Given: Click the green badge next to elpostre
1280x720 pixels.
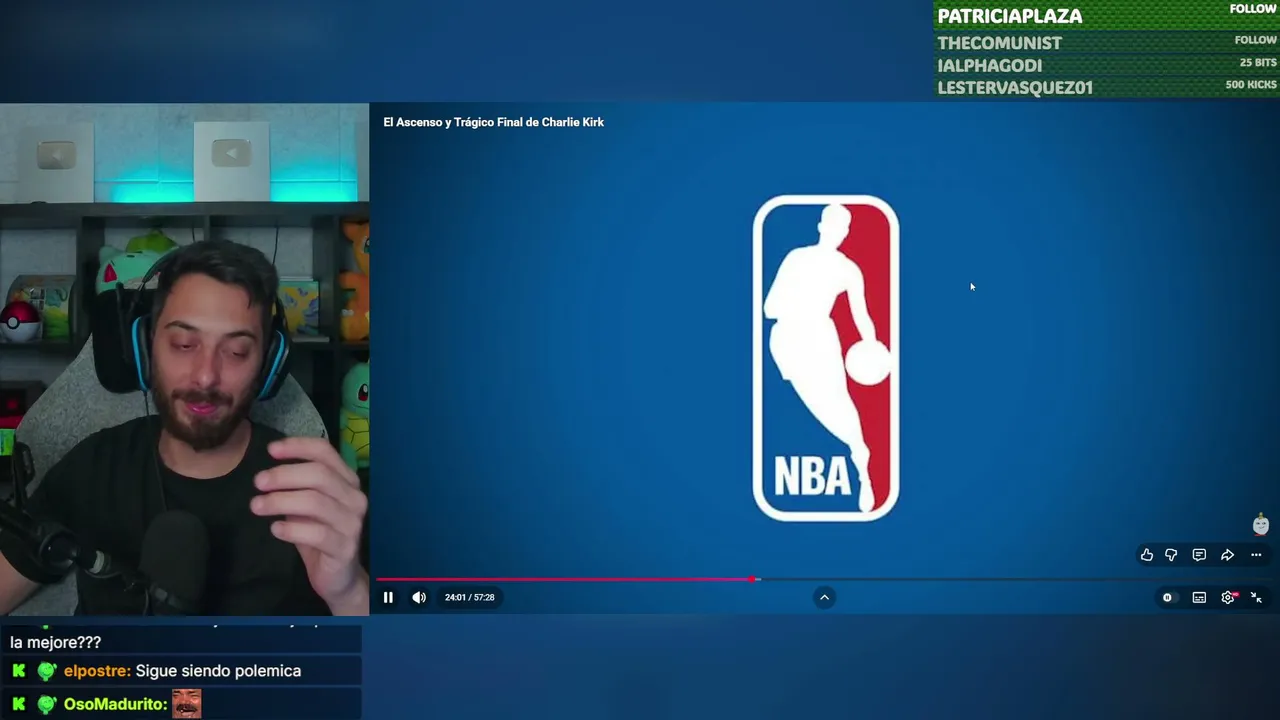Looking at the screenshot, I should [x=46, y=671].
